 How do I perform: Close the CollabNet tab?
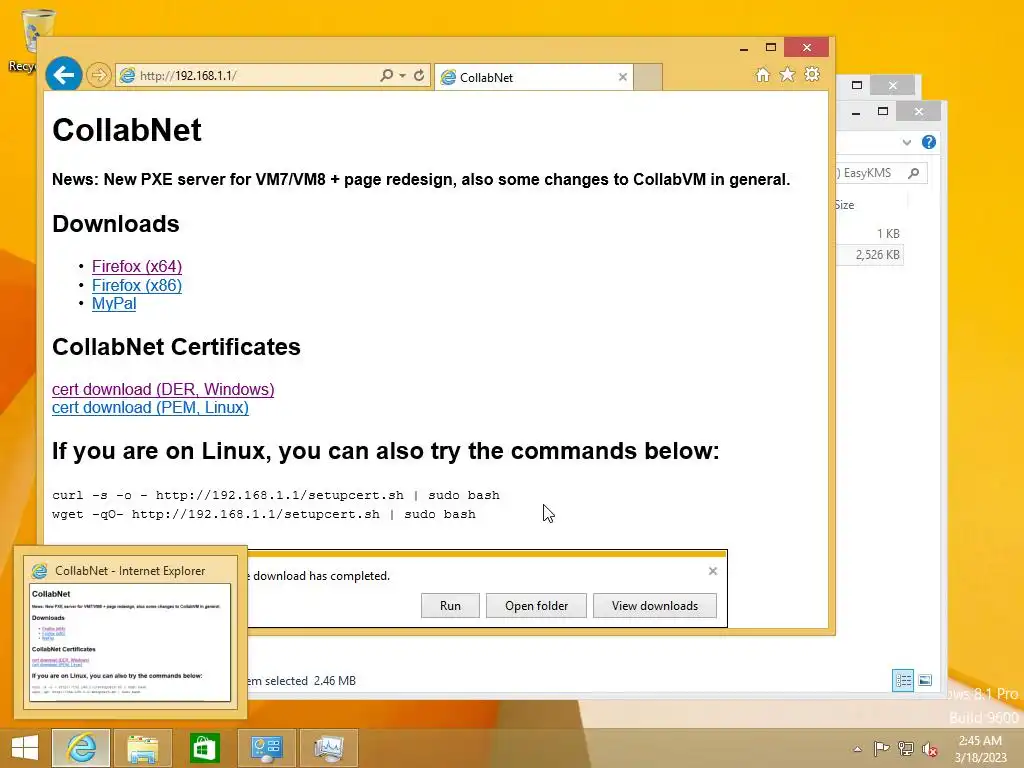(x=622, y=77)
